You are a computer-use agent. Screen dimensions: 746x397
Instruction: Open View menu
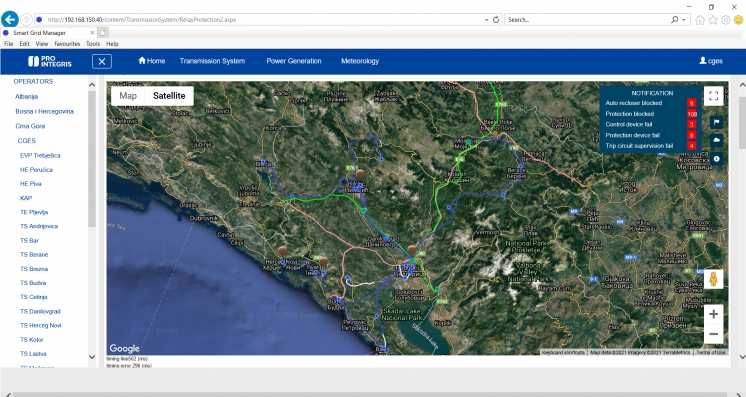tap(42, 44)
